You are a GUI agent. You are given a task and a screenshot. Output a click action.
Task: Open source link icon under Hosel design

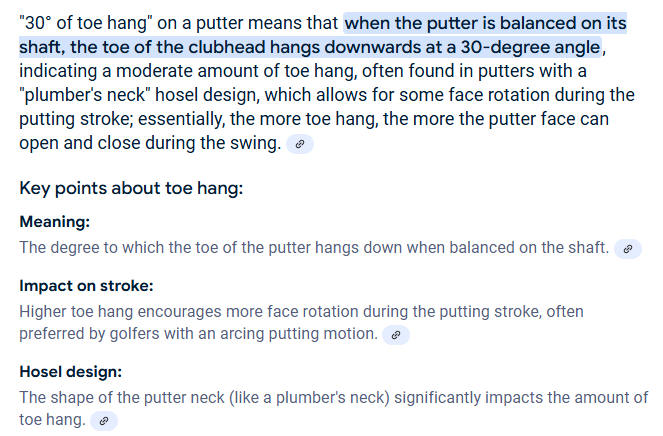click(x=104, y=421)
